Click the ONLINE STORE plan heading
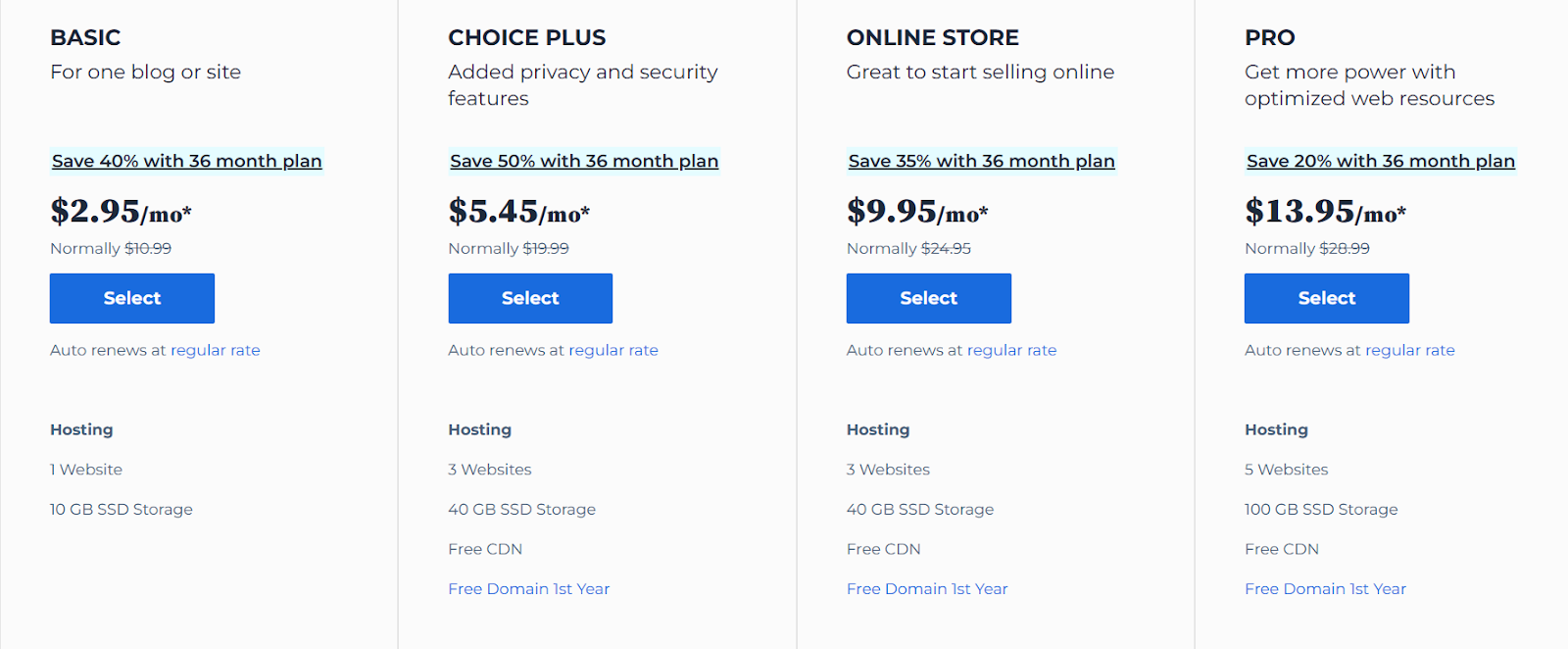 point(932,37)
